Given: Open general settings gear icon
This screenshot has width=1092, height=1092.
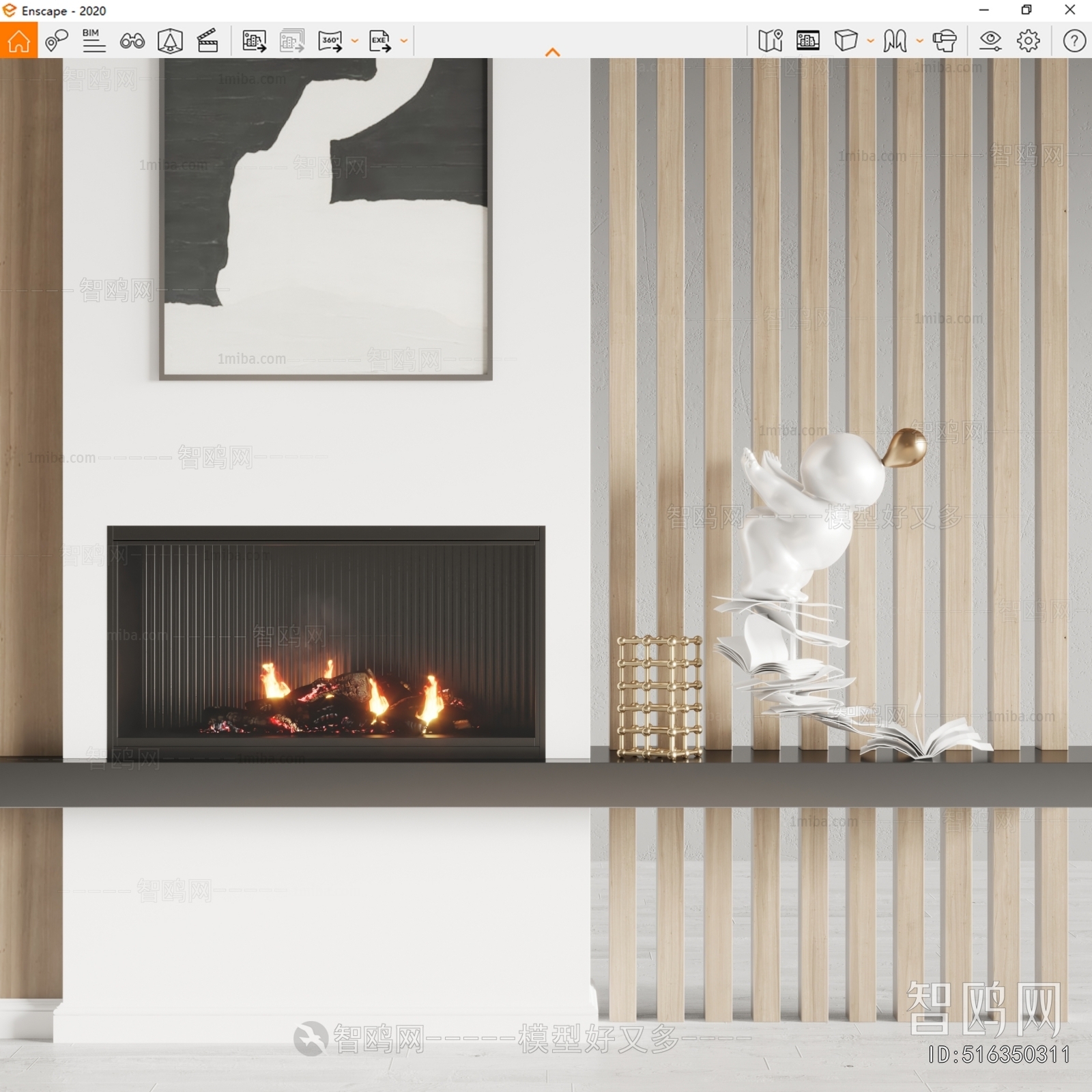Looking at the screenshot, I should 1029,41.
